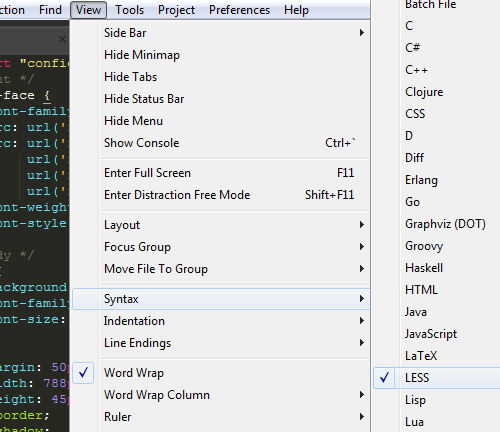This screenshot has height=432, width=500.
Task: Set syntax to Groovy
Action: [x=437, y=246]
